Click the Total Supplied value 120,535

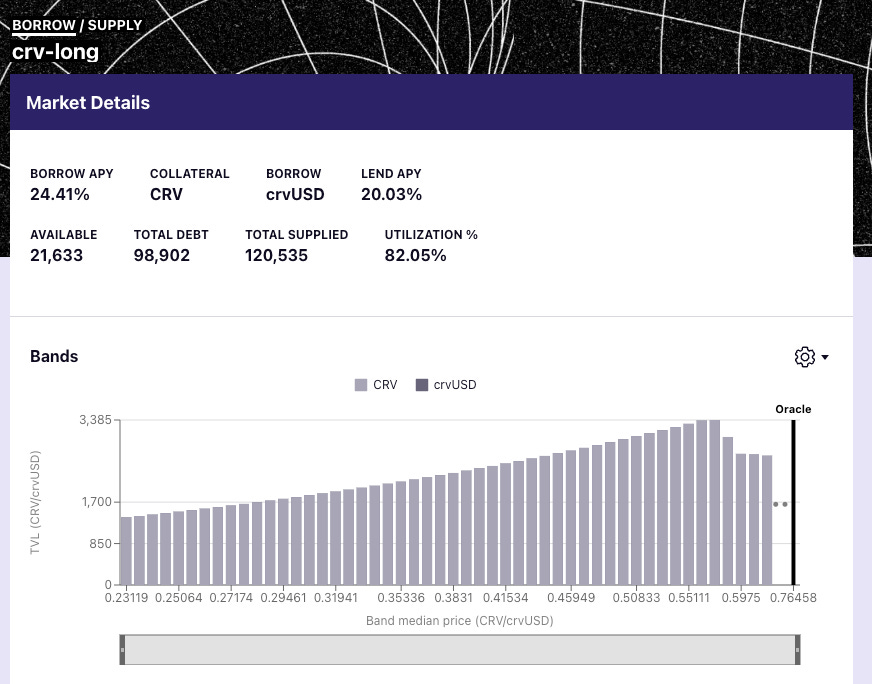[276, 255]
